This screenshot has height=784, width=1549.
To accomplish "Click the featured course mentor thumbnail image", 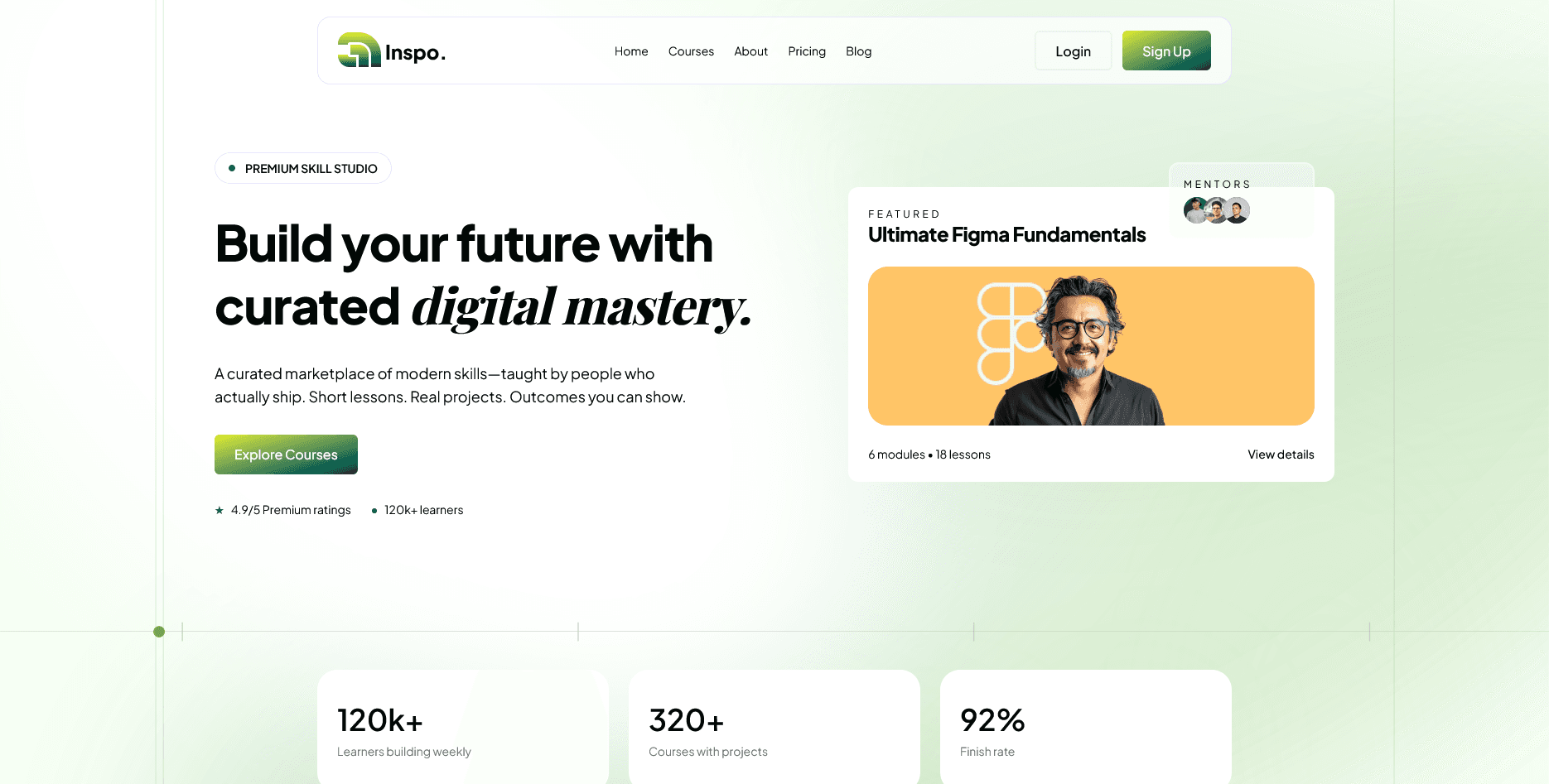I will [x=1091, y=346].
